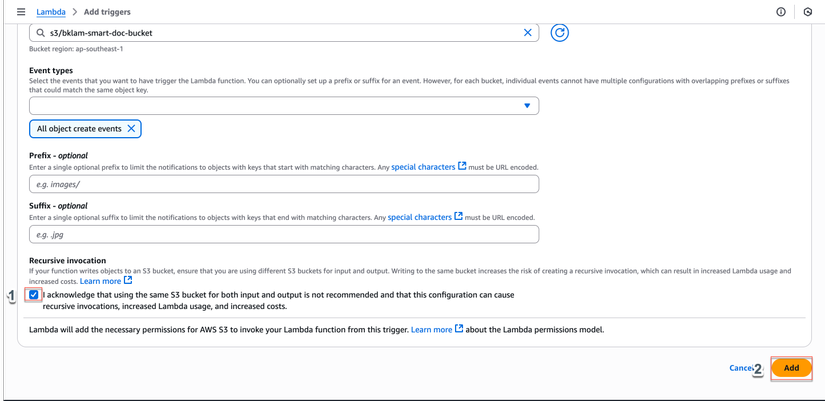Remove the All object create events chip
This screenshot has height=401, width=825.
[131, 129]
